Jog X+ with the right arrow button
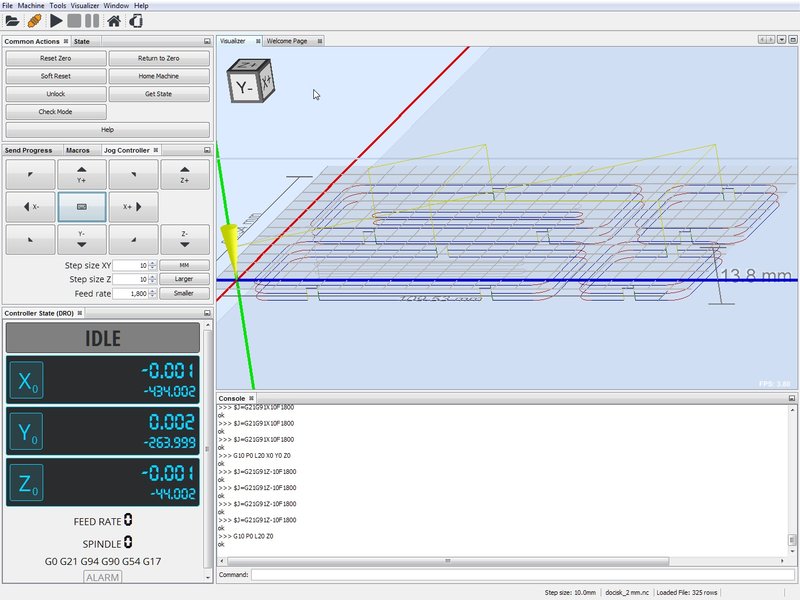The width and height of the screenshot is (800, 600). (133, 207)
